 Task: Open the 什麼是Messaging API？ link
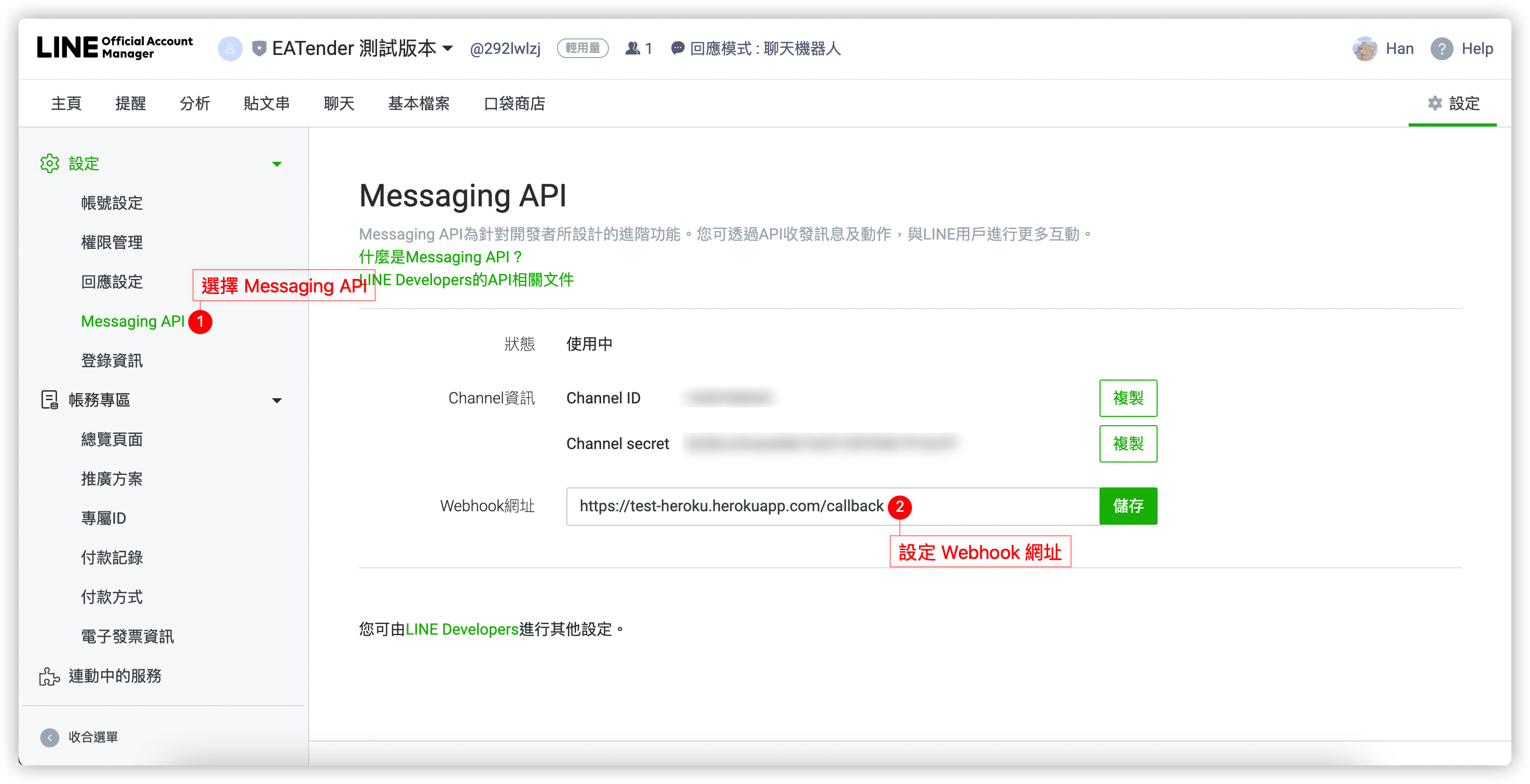(x=441, y=257)
